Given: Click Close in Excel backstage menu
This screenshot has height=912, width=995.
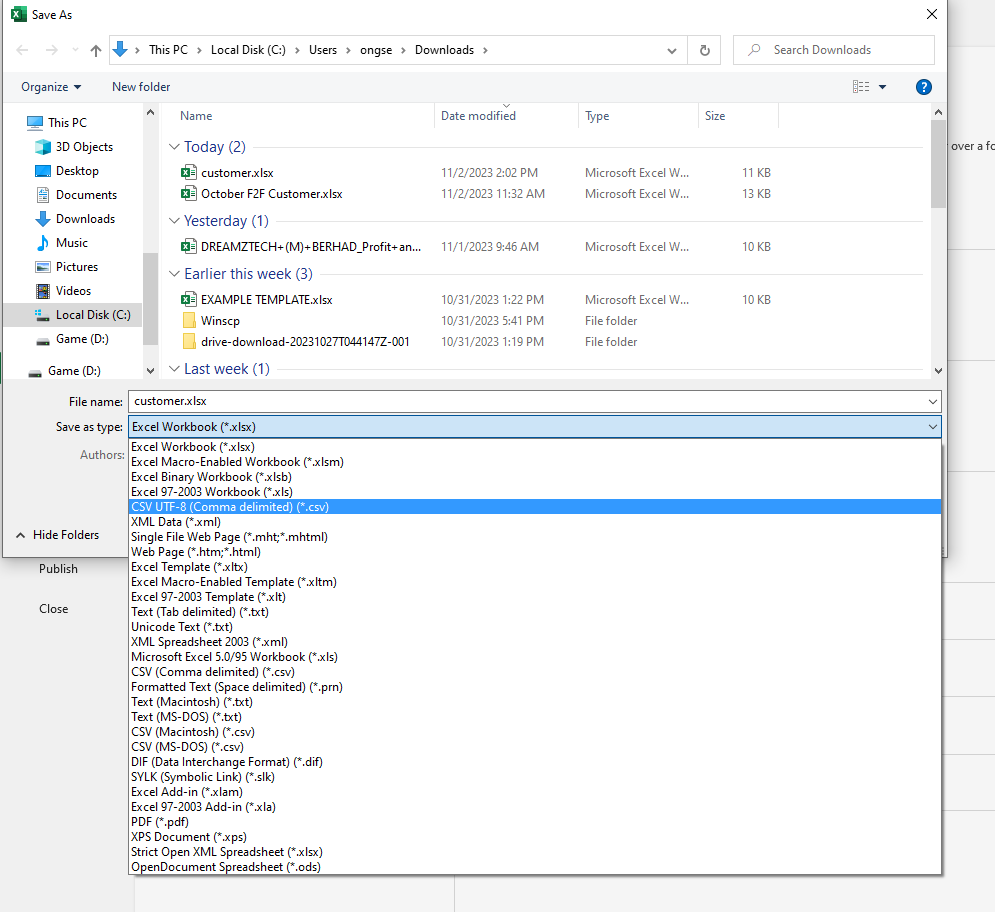Looking at the screenshot, I should coord(53,609).
